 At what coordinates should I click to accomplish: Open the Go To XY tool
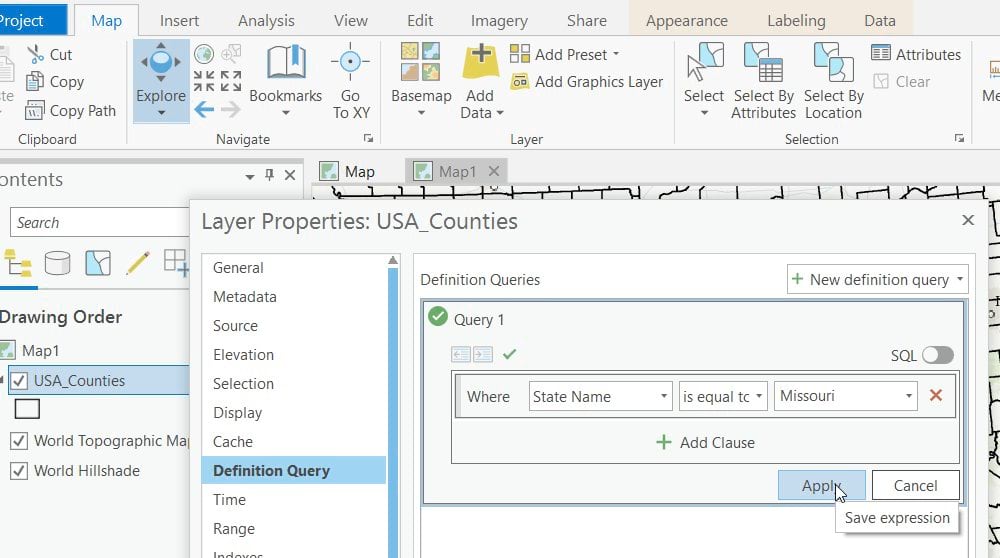point(351,80)
